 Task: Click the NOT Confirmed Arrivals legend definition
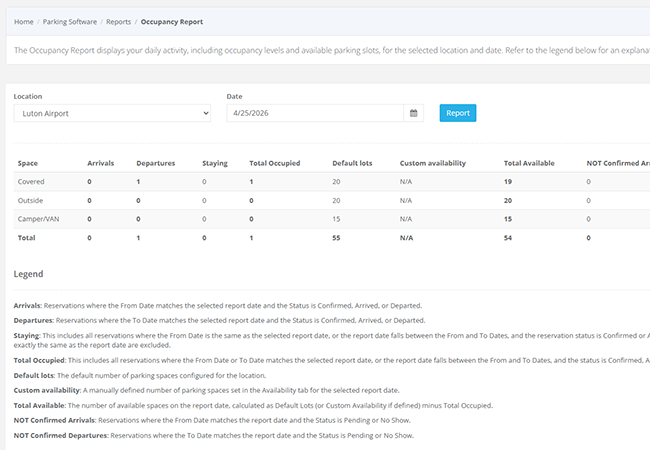click(x=212, y=420)
